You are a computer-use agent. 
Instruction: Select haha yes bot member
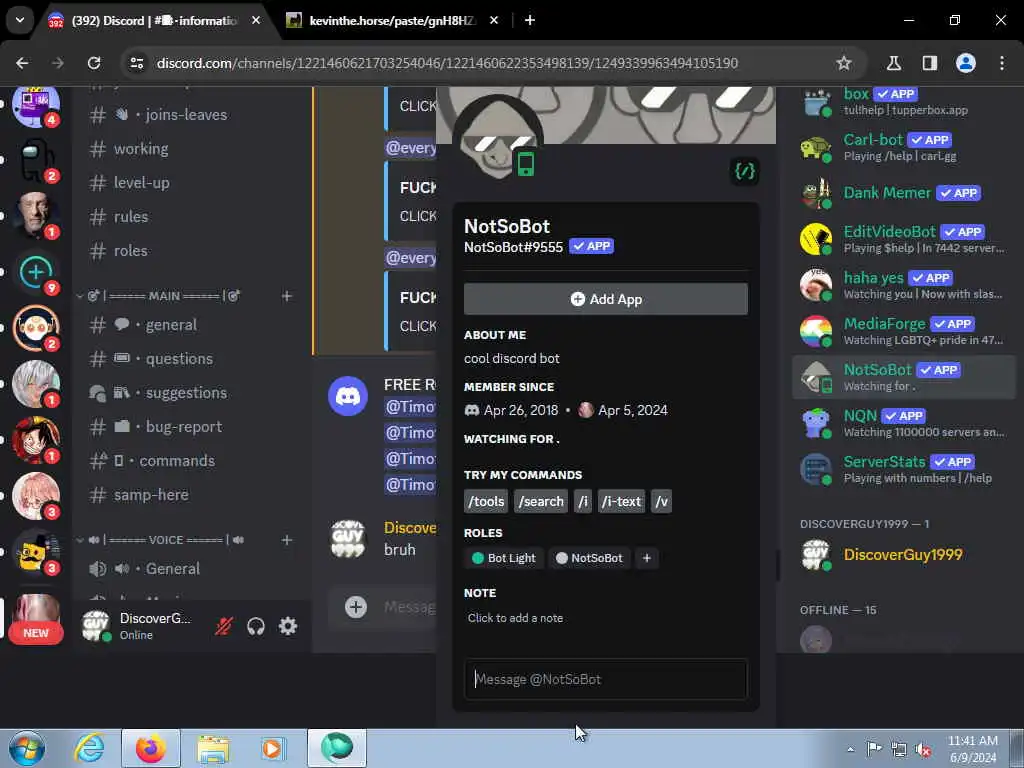click(x=904, y=285)
